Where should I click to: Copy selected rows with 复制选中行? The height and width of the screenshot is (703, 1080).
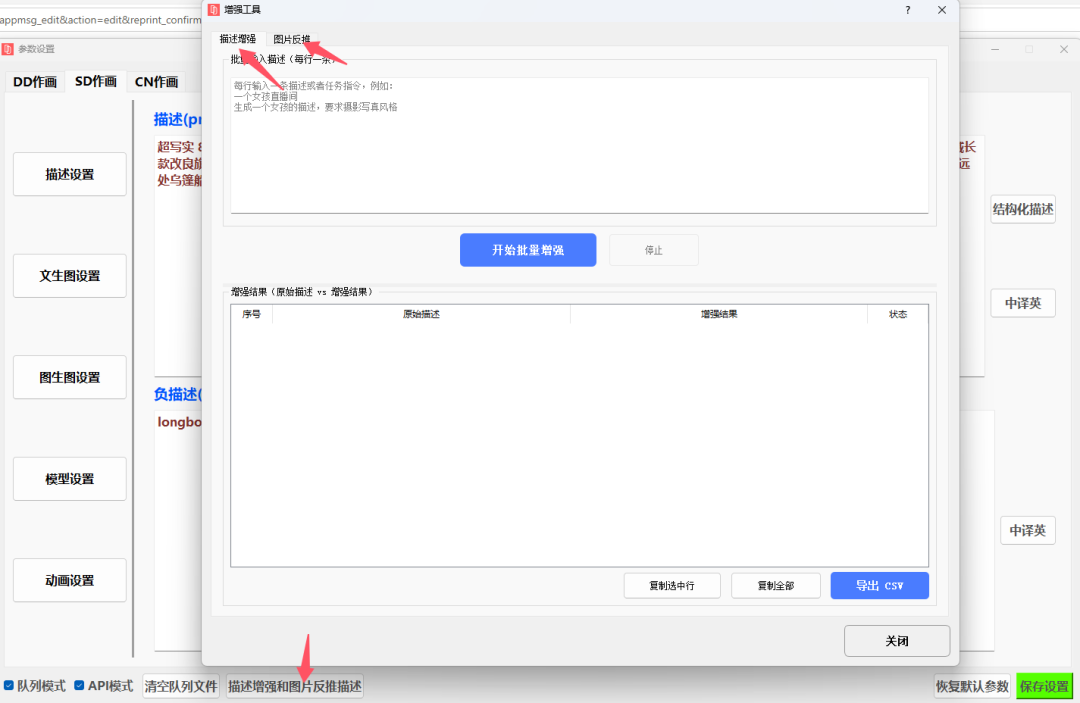point(672,586)
